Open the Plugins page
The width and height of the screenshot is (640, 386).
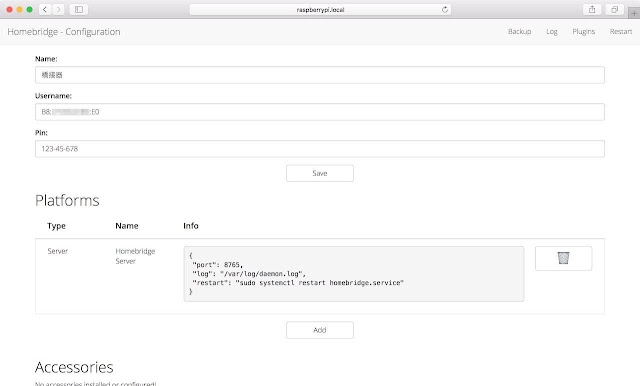[x=583, y=31]
